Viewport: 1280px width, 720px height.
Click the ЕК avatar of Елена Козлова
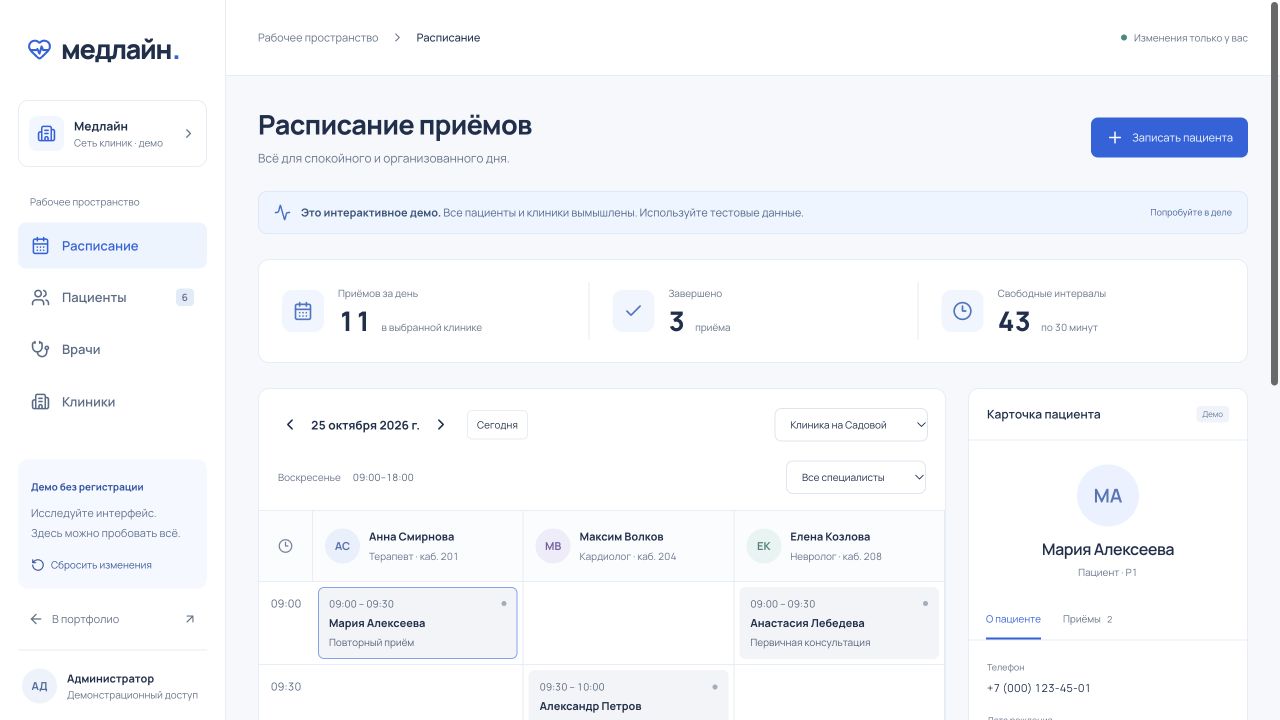coord(764,546)
